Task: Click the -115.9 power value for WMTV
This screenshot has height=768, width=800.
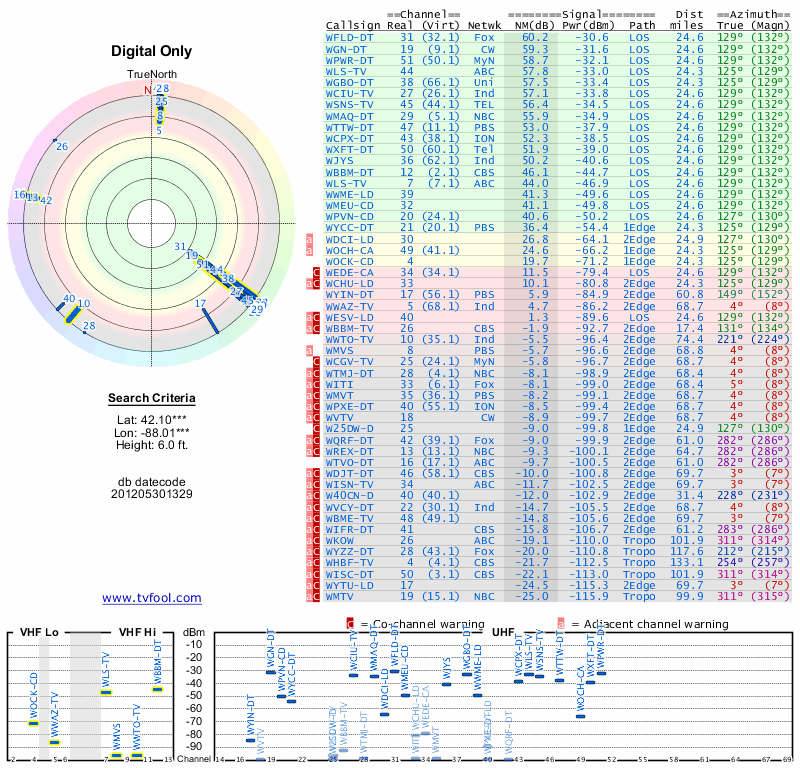Action: point(591,596)
